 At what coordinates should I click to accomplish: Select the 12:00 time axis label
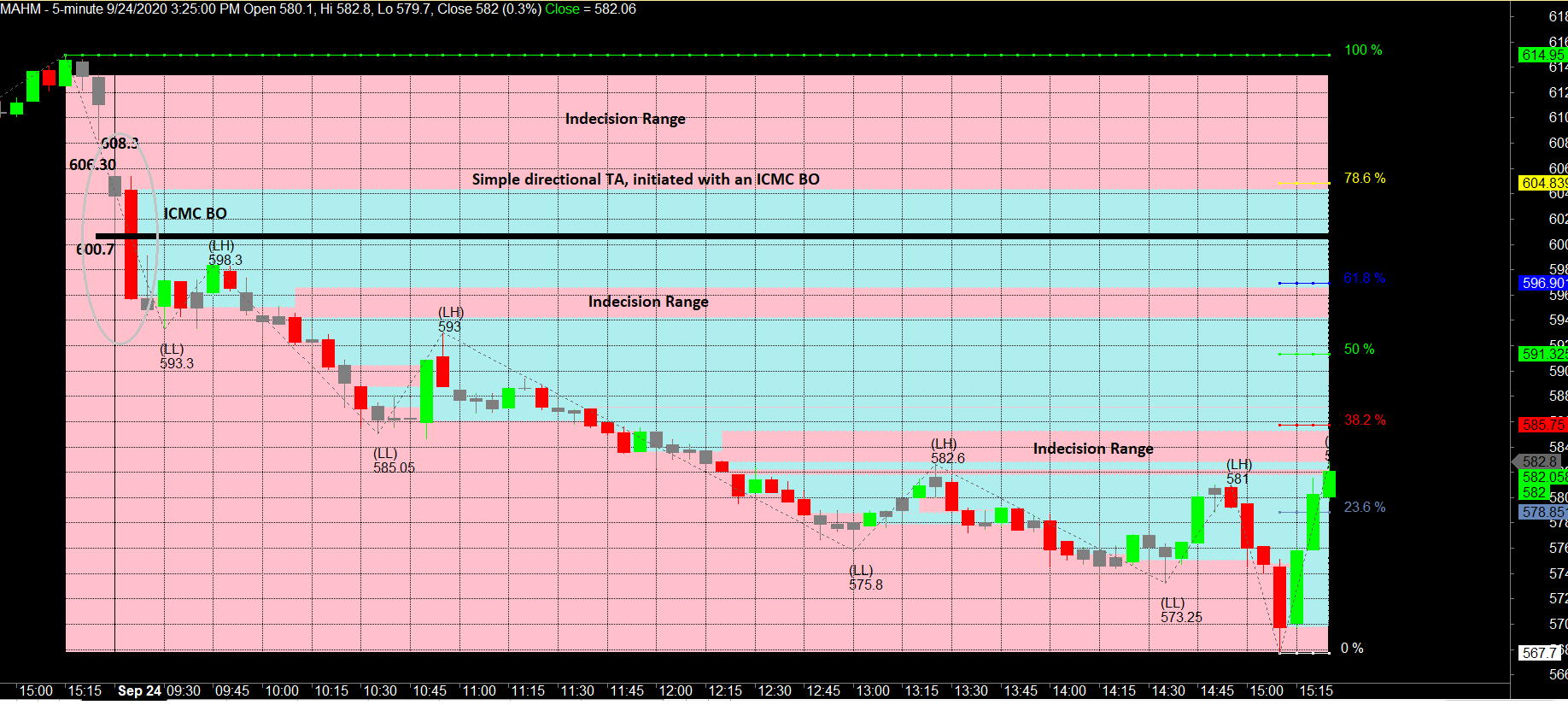[675, 690]
